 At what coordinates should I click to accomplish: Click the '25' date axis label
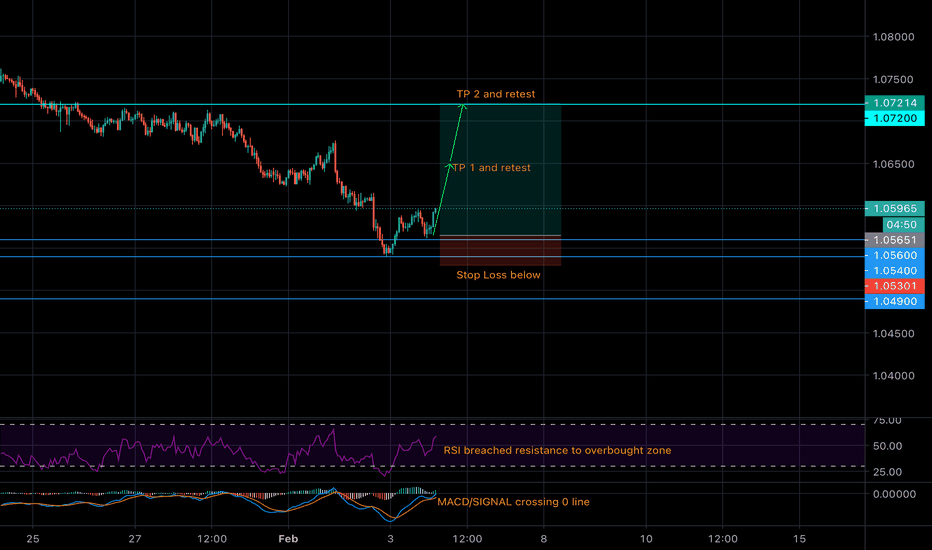[x=33, y=539]
